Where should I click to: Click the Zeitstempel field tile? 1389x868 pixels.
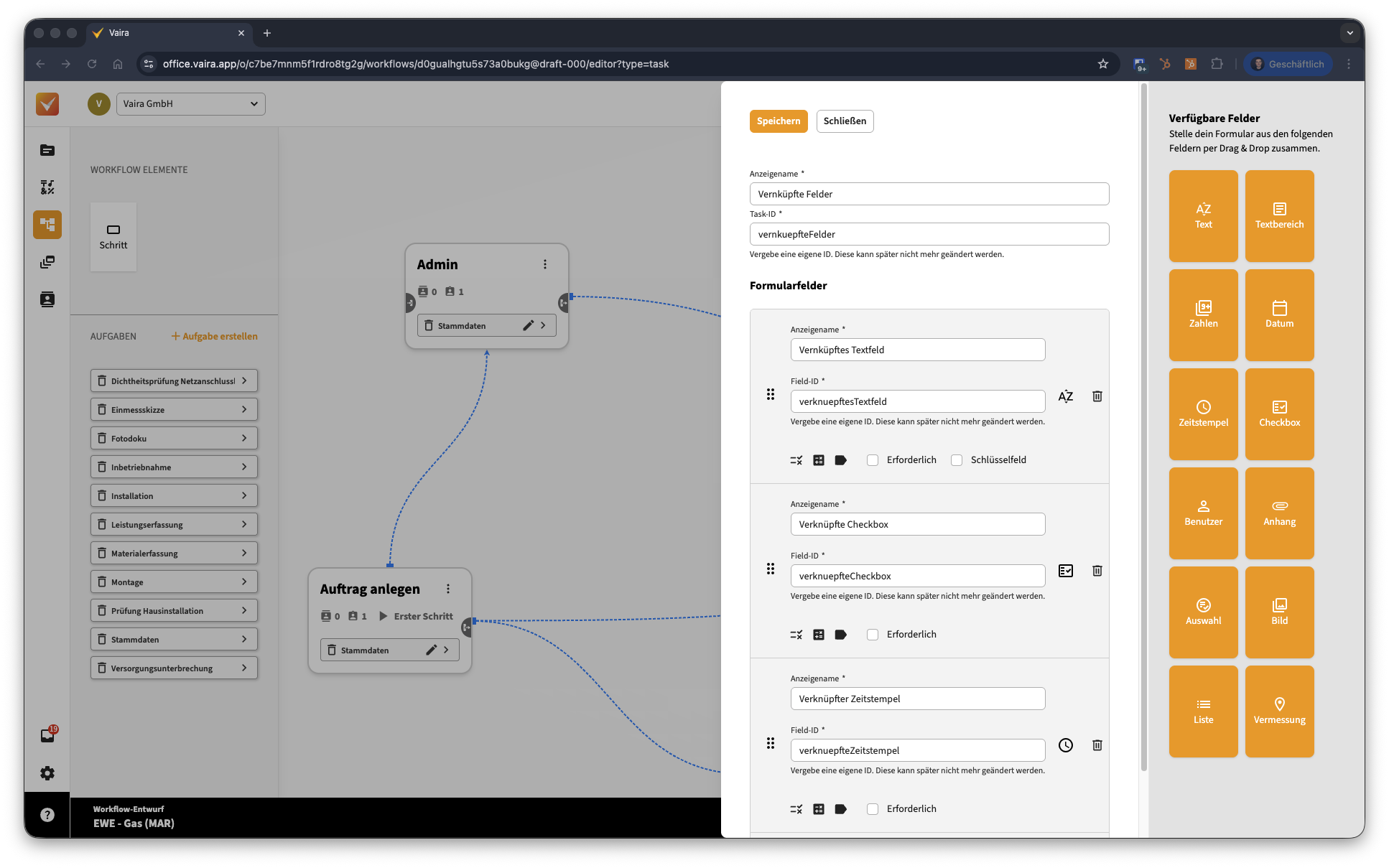tap(1203, 414)
